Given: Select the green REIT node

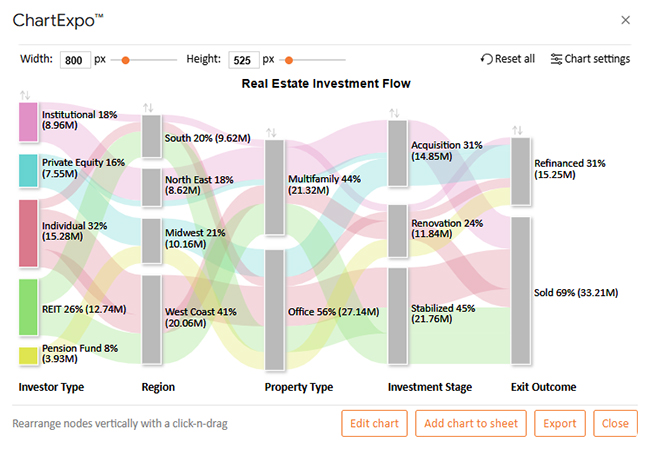Looking at the screenshot, I should [28, 307].
